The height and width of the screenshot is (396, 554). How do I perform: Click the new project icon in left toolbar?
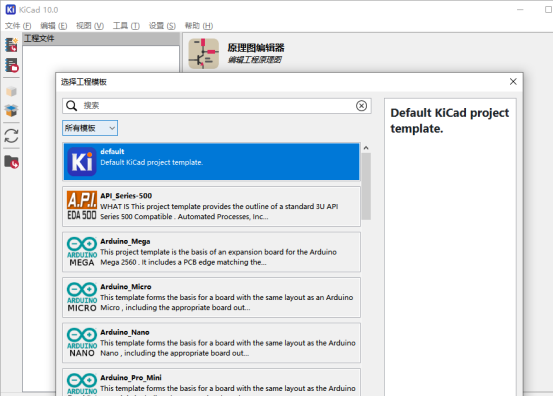tap(11, 45)
